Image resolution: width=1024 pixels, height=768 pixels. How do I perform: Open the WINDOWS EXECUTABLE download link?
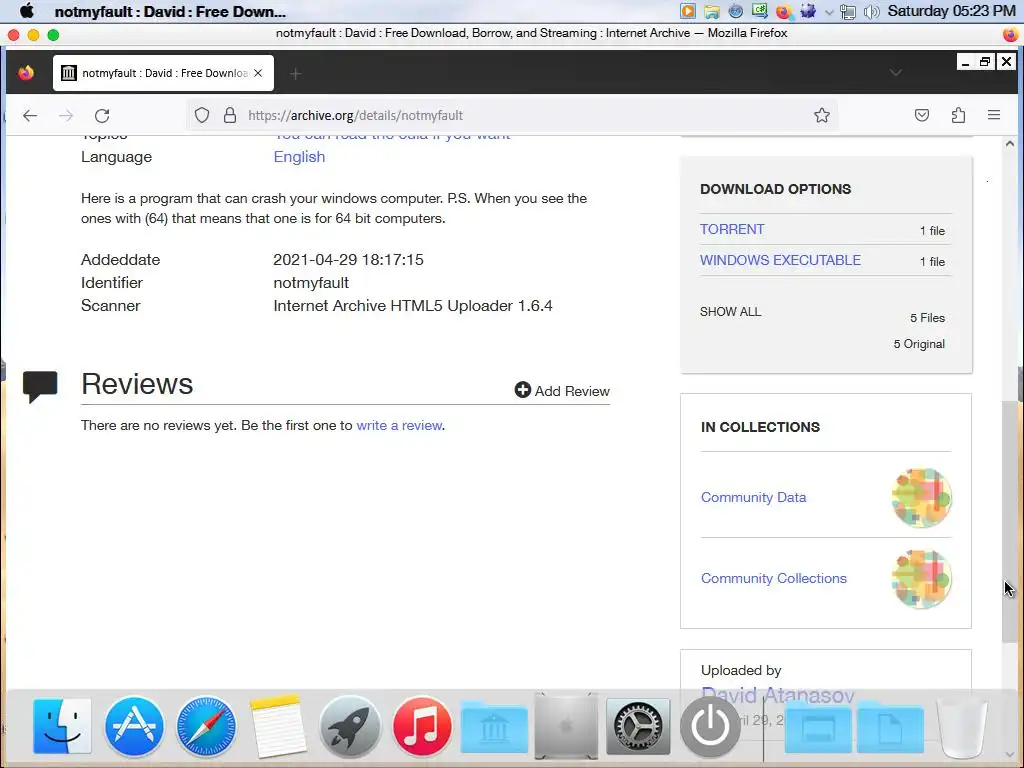click(780, 260)
